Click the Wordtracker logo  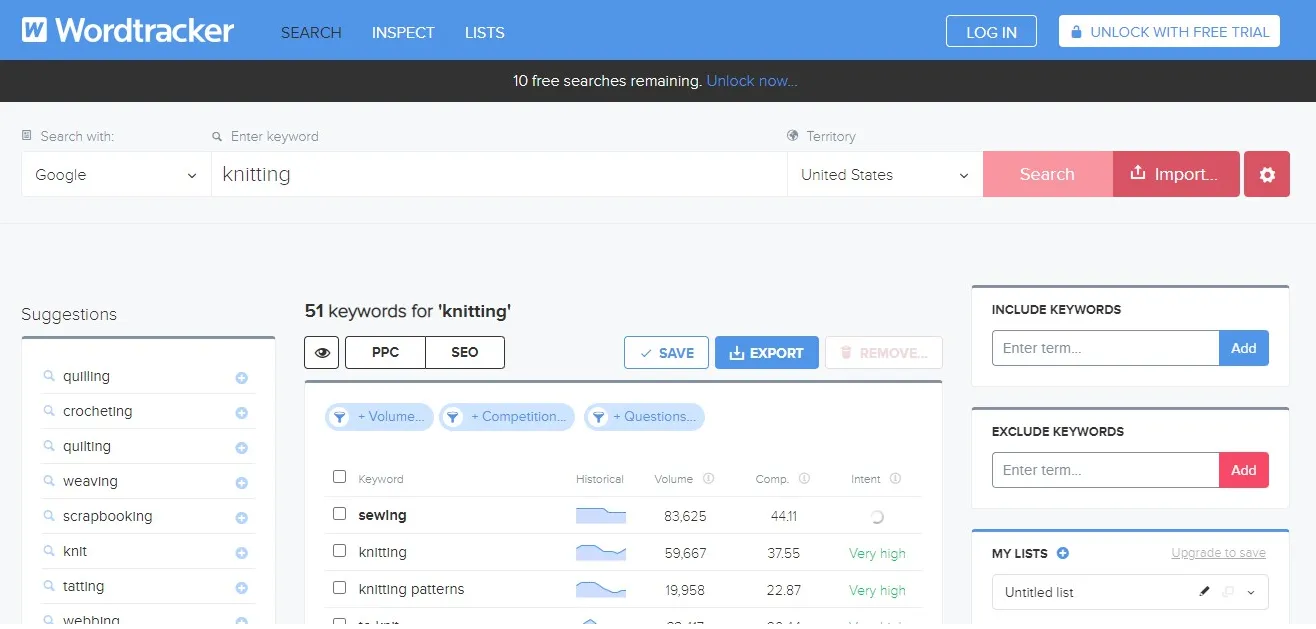[x=128, y=30]
